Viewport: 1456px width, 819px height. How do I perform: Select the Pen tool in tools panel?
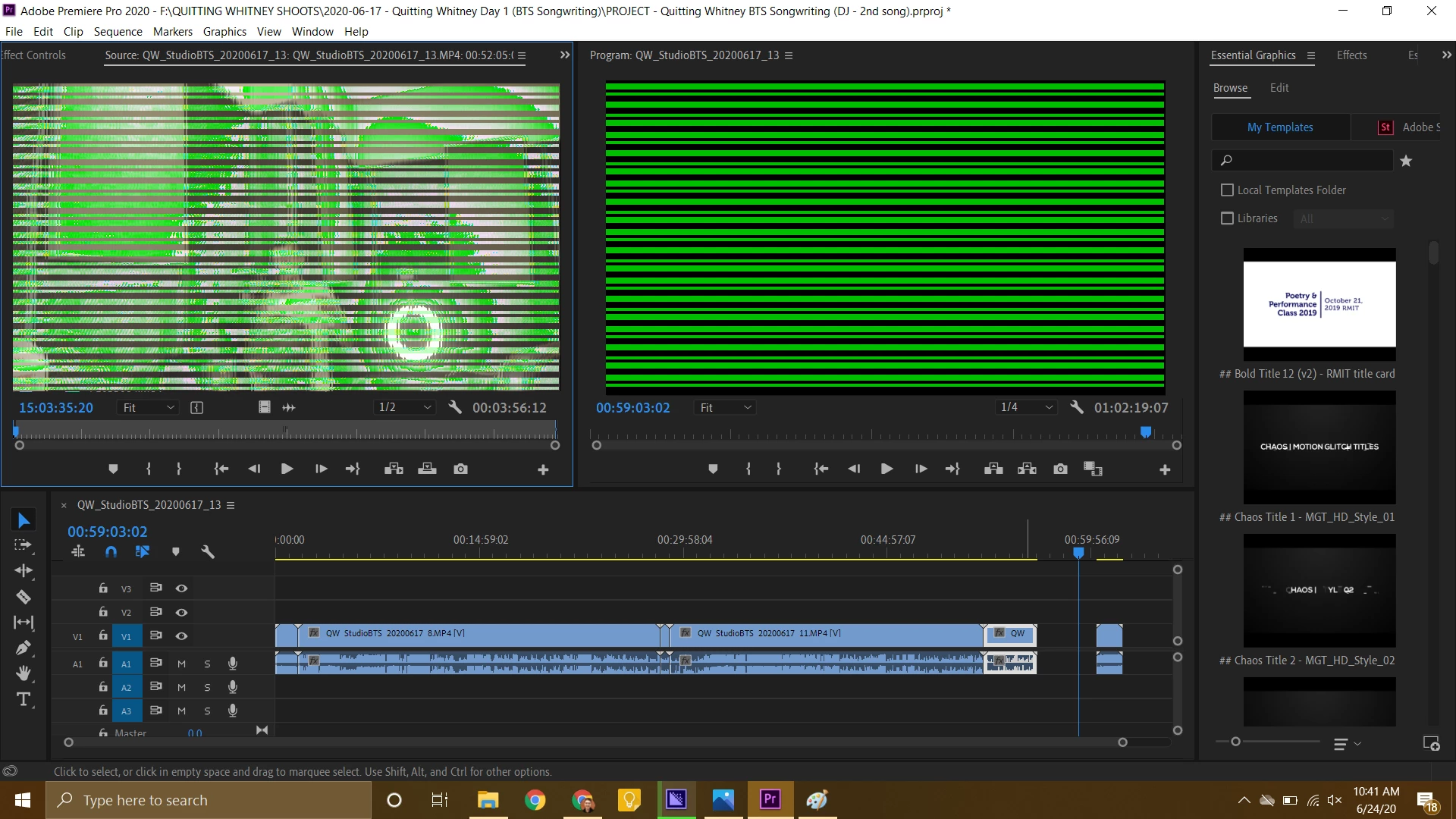click(x=24, y=648)
